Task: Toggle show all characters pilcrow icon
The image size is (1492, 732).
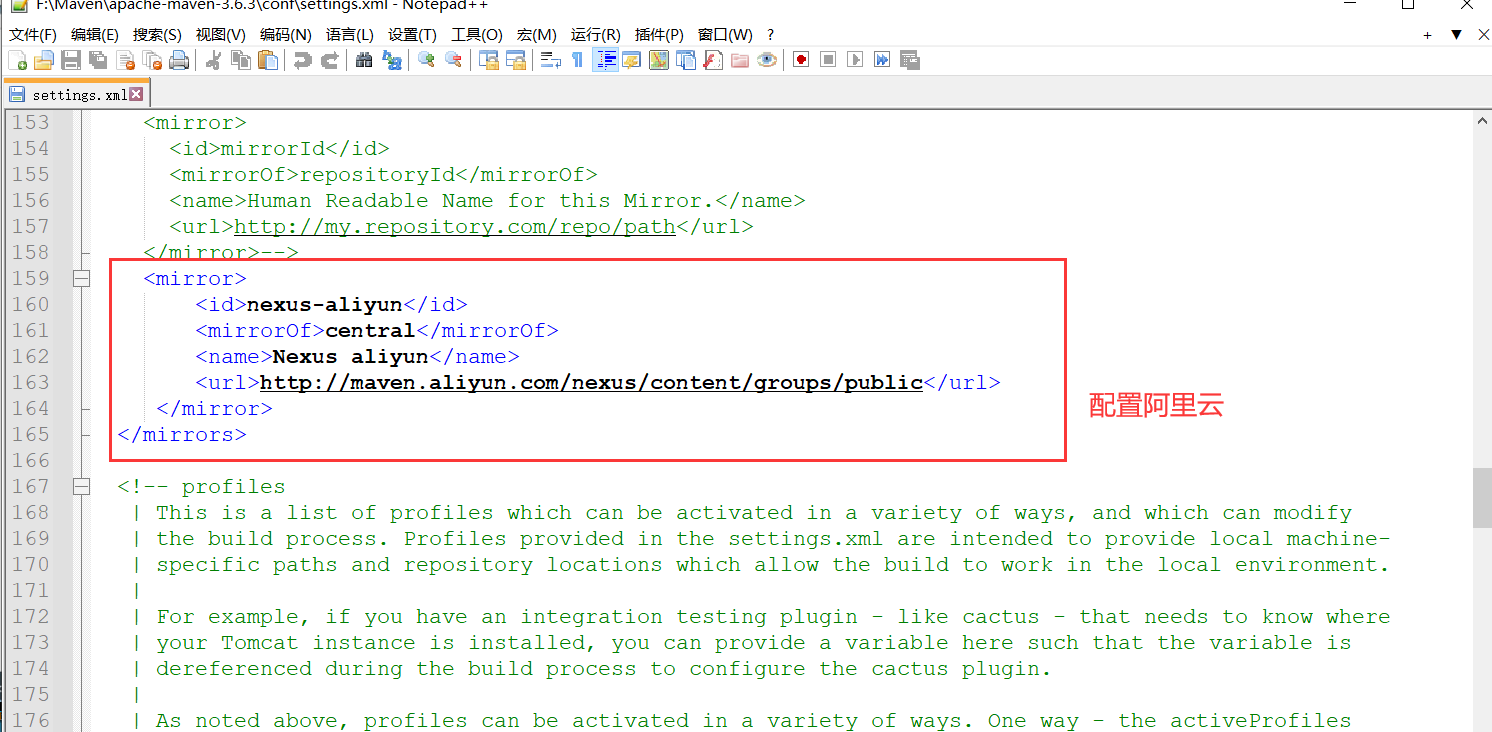Action: click(x=577, y=61)
